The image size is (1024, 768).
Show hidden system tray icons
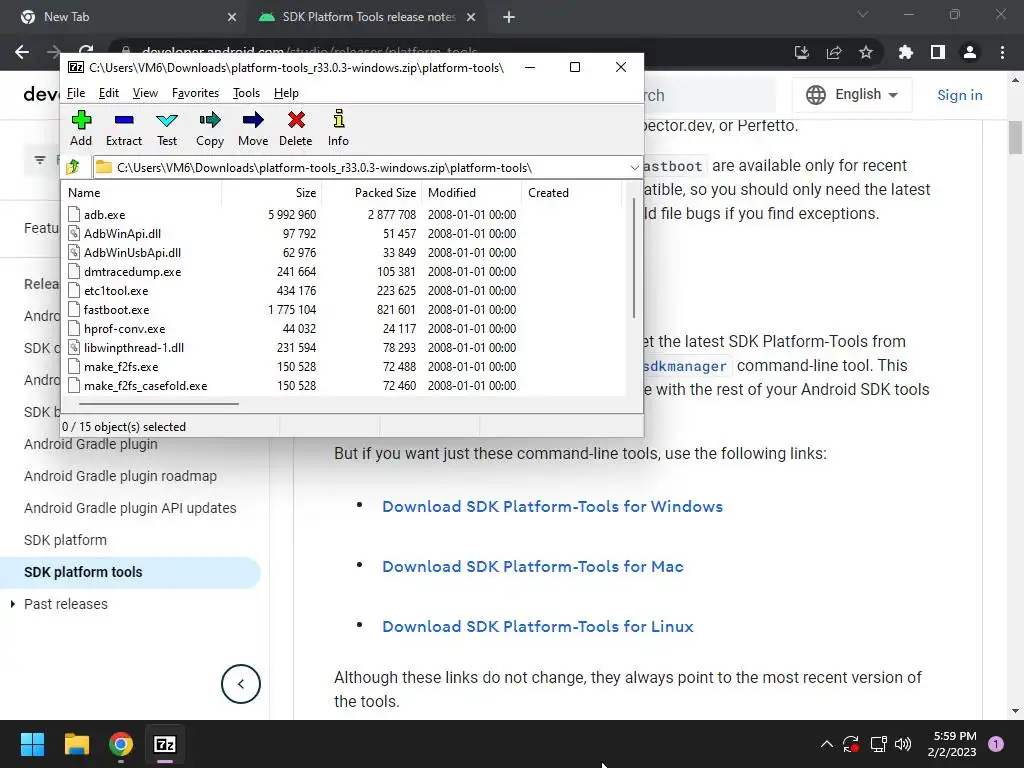click(827, 744)
